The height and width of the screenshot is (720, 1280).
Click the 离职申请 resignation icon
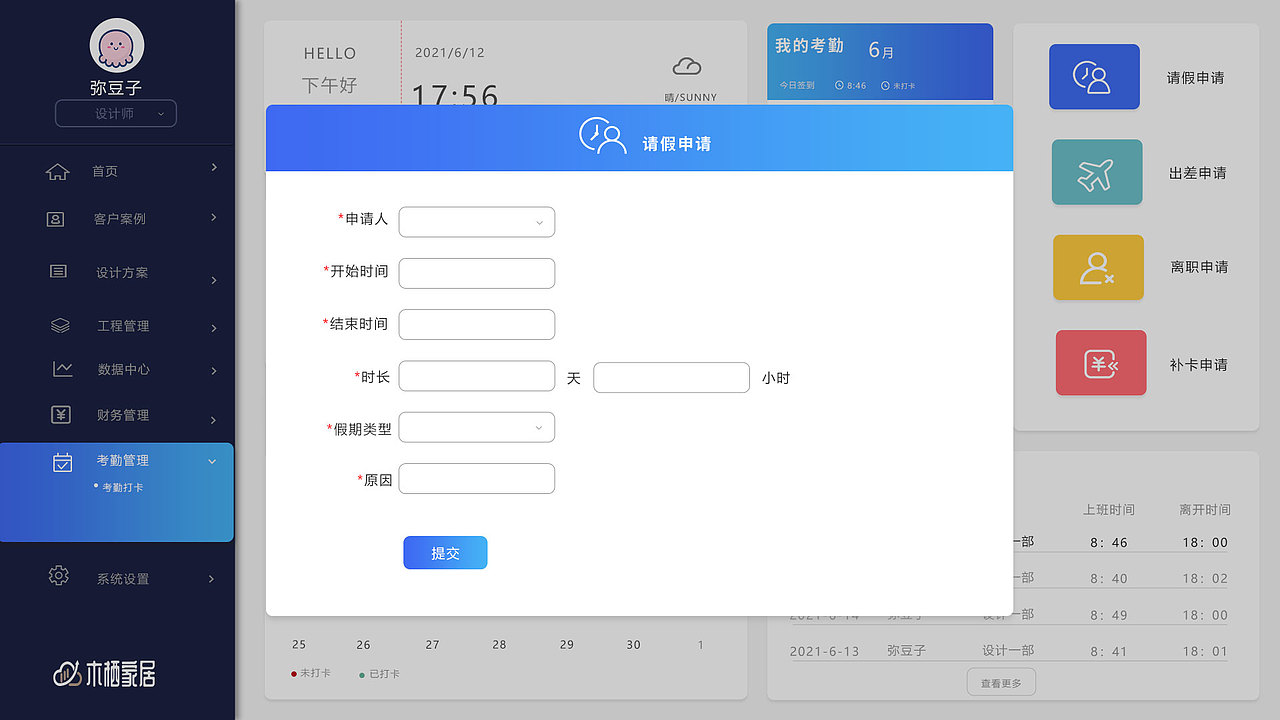pyautogui.click(x=1098, y=267)
